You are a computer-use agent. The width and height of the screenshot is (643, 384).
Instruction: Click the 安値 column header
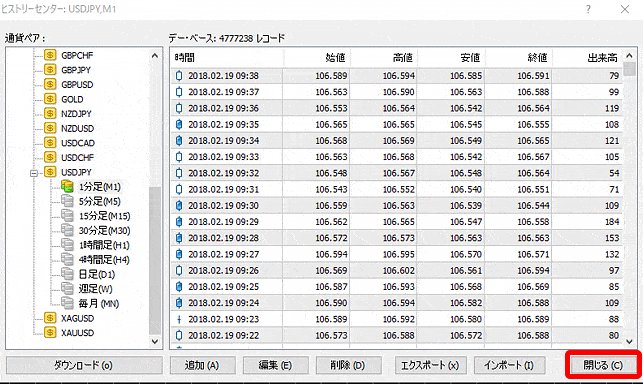click(451, 57)
